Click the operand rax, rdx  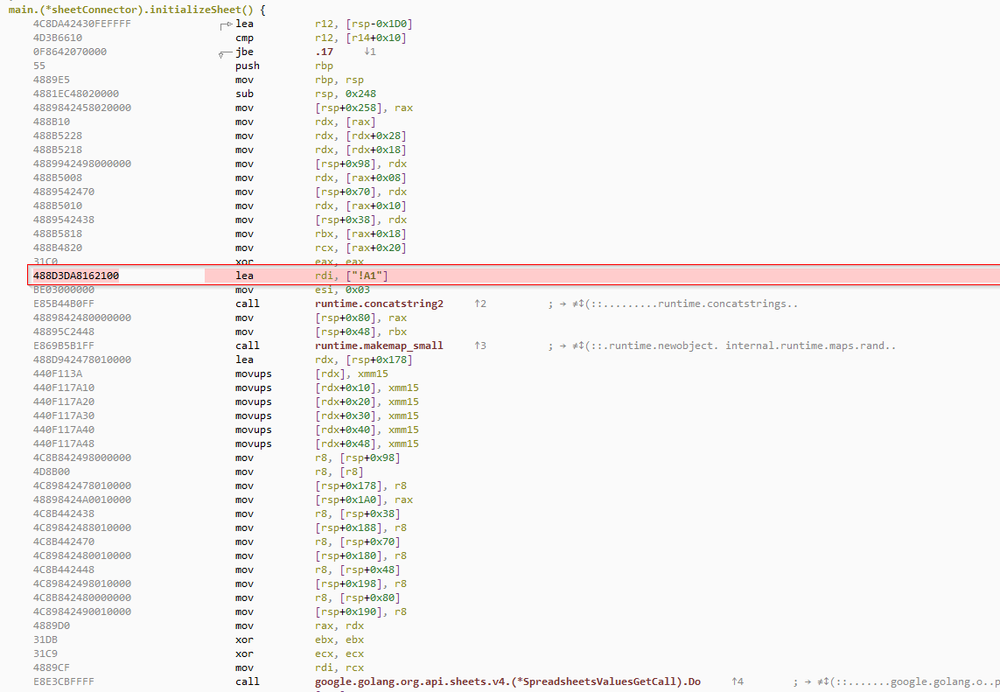pos(339,626)
